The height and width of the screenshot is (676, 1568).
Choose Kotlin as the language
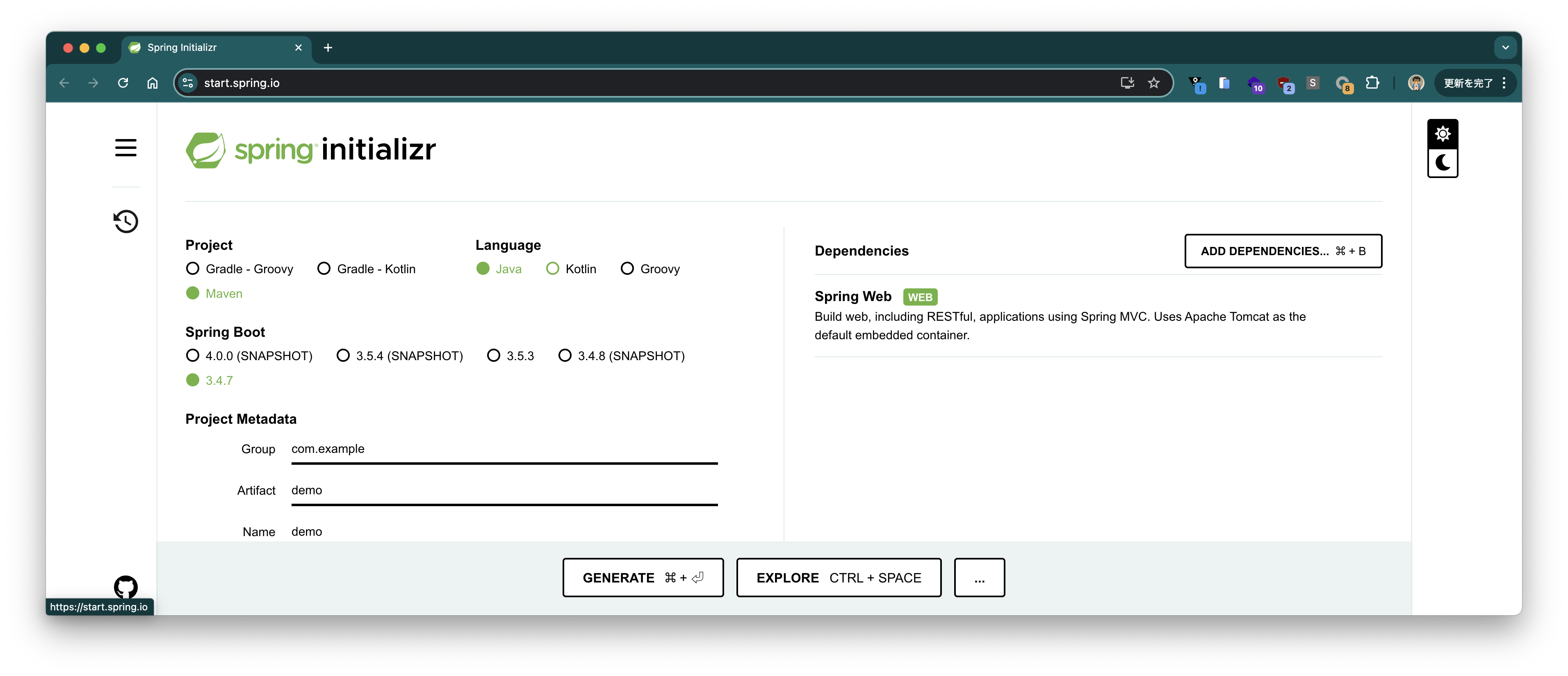pyautogui.click(x=552, y=269)
